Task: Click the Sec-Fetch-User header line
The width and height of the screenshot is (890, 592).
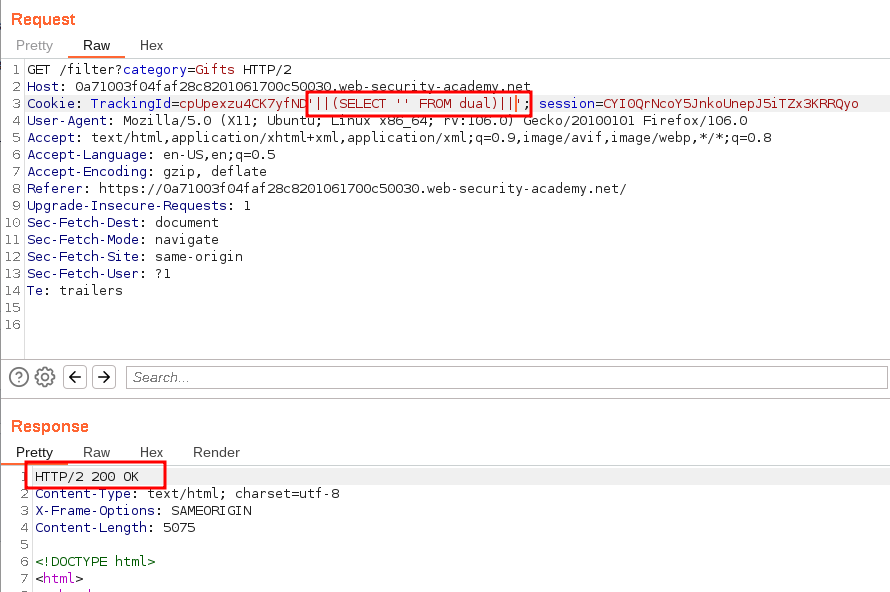Action: click(x=99, y=274)
